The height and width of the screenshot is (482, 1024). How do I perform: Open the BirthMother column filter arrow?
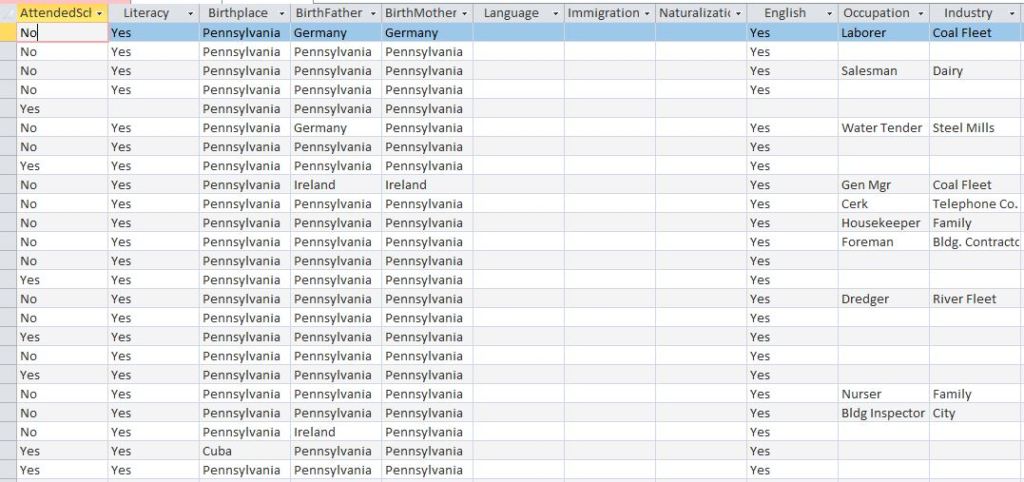464,14
